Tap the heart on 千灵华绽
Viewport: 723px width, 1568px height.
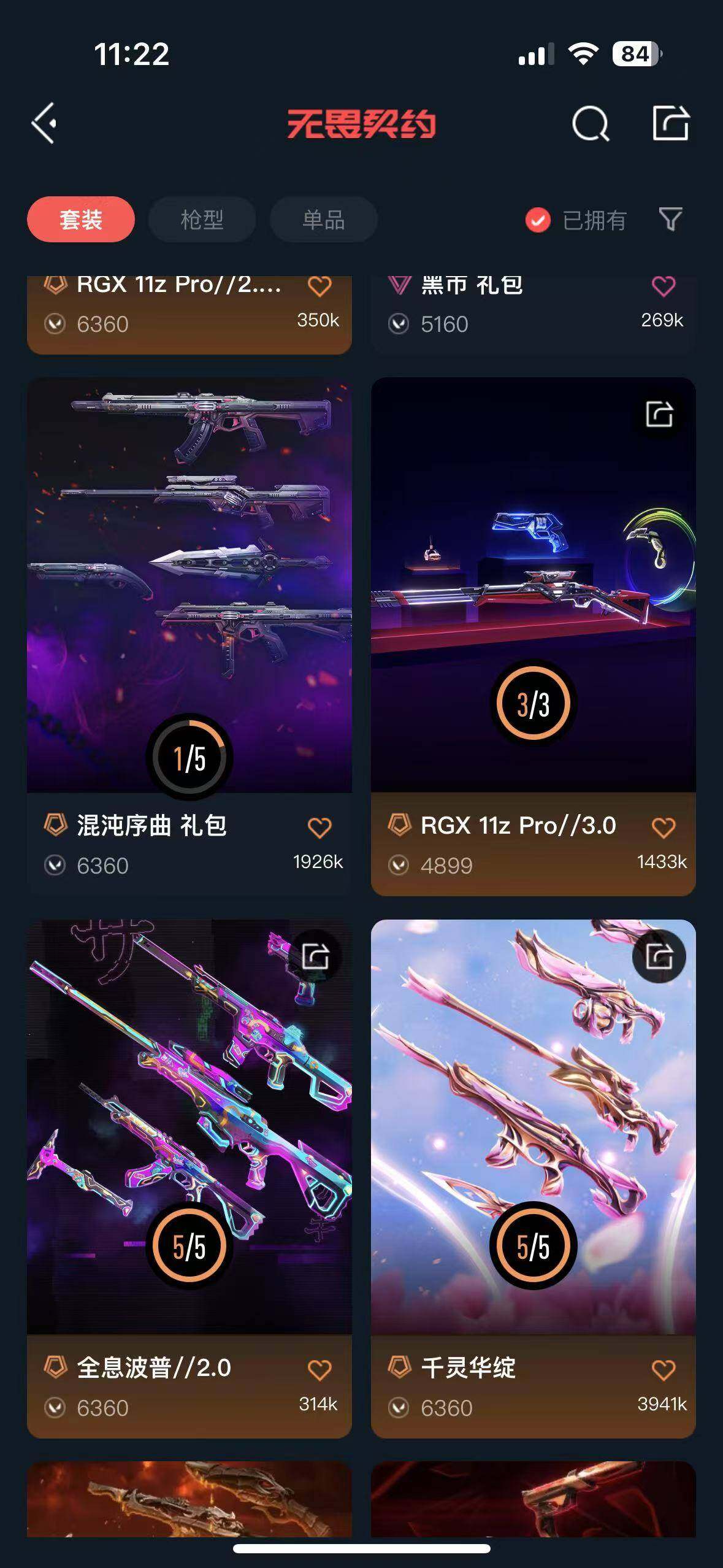coord(664,1369)
